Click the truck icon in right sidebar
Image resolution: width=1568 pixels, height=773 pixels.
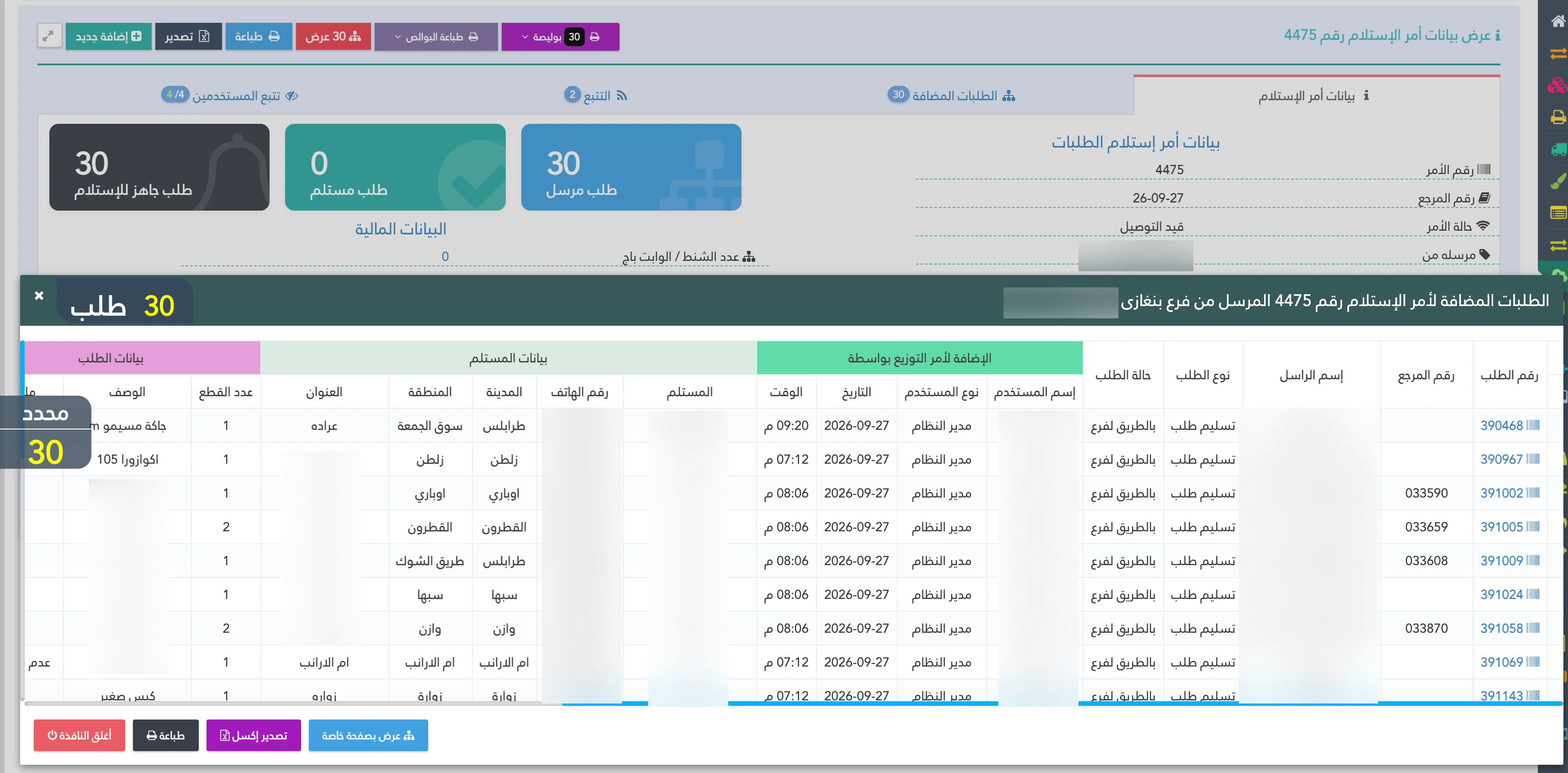tap(1557, 149)
